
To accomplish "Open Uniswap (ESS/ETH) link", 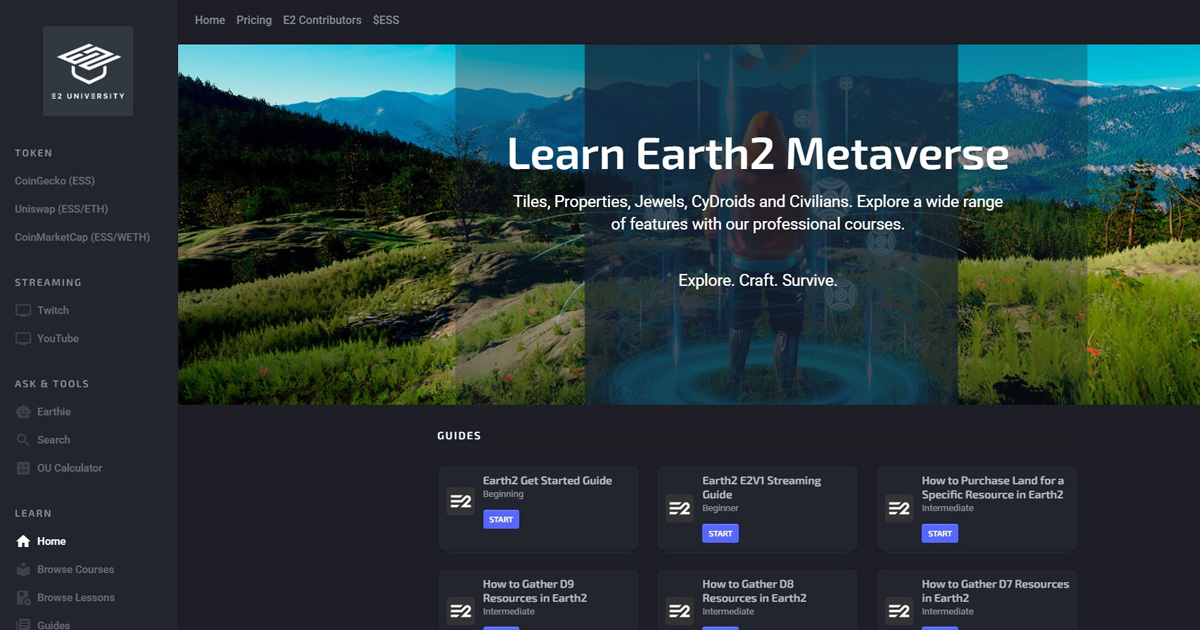I will [61, 209].
